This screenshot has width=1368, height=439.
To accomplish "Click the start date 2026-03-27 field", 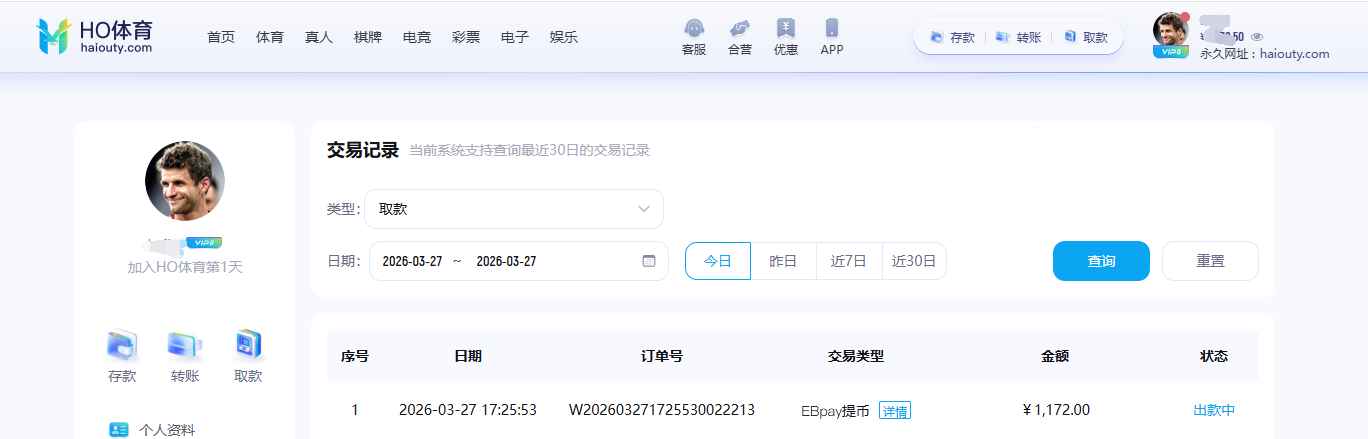I will (412, 261).
